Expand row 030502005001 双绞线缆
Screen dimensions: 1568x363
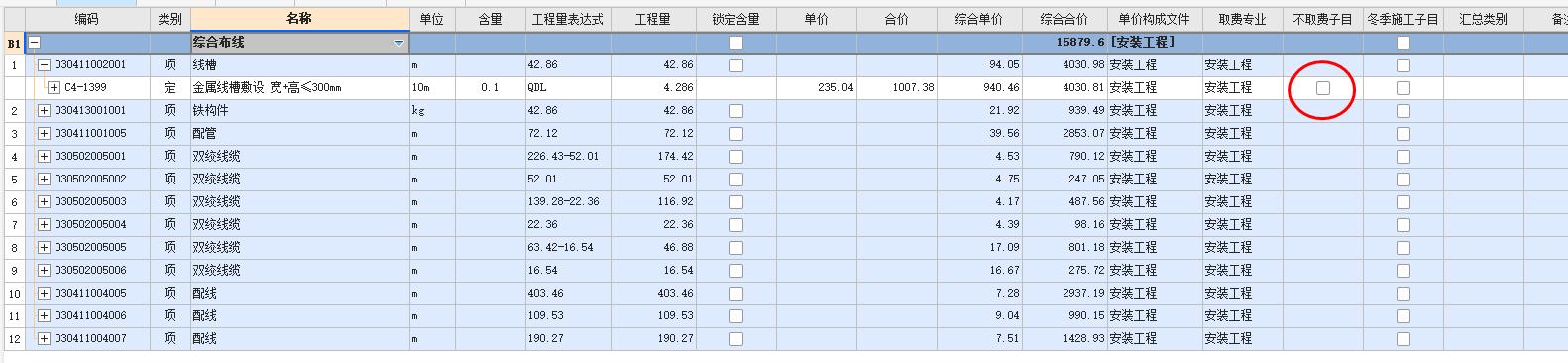(44, 156)
